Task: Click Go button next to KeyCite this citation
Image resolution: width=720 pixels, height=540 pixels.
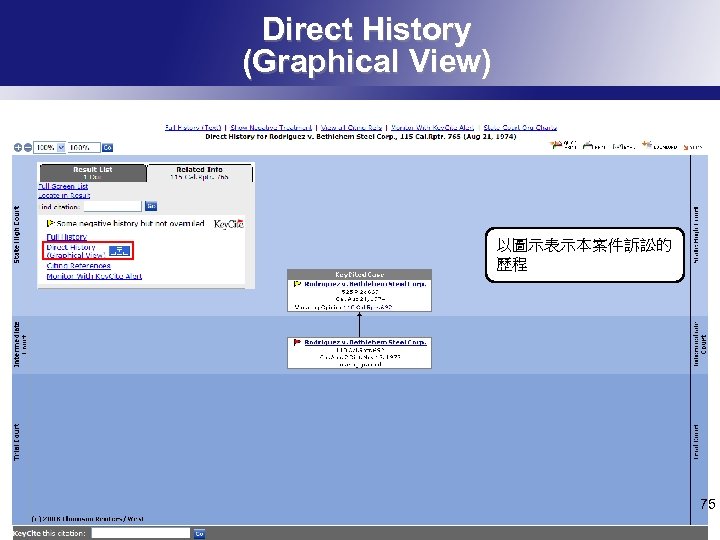Action: tap(199, 534)
